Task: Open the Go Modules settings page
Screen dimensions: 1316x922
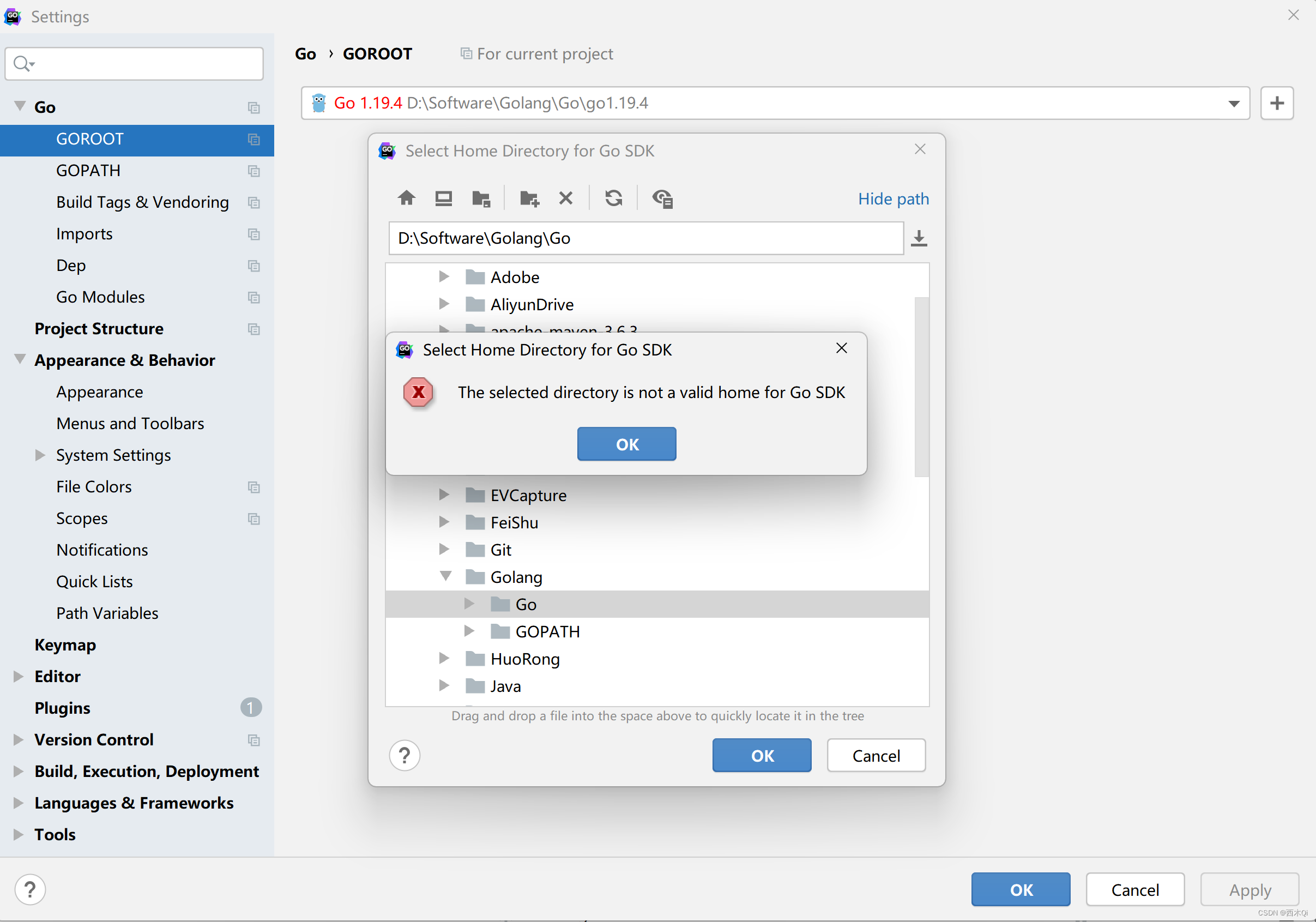Action: (x=100, y=297)
